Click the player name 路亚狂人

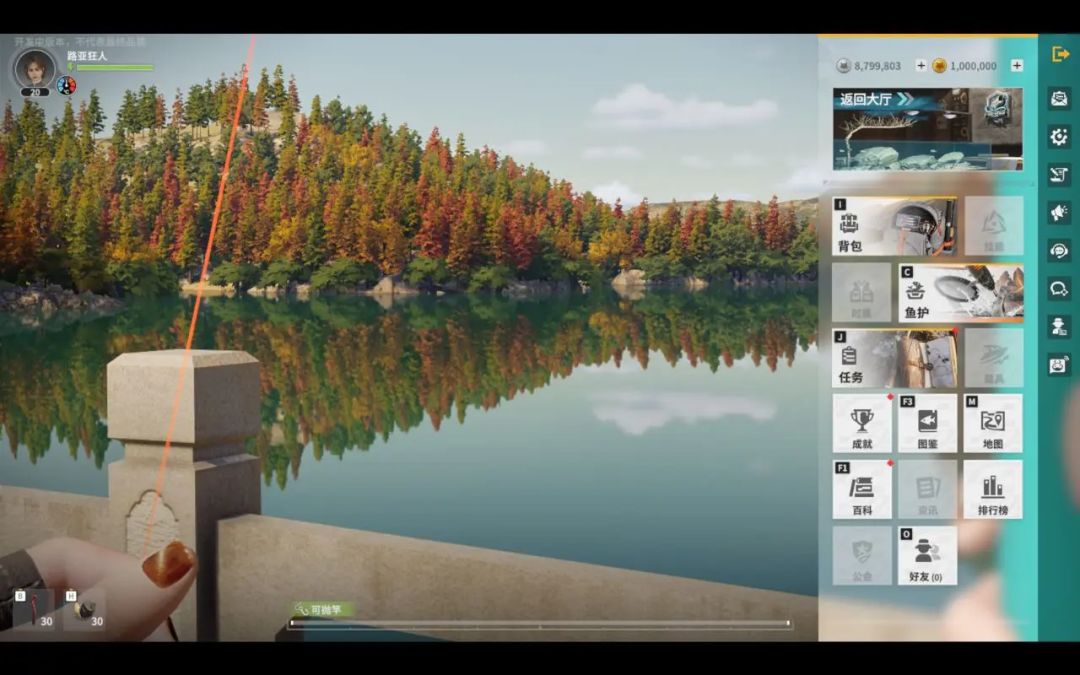point(87,55)
